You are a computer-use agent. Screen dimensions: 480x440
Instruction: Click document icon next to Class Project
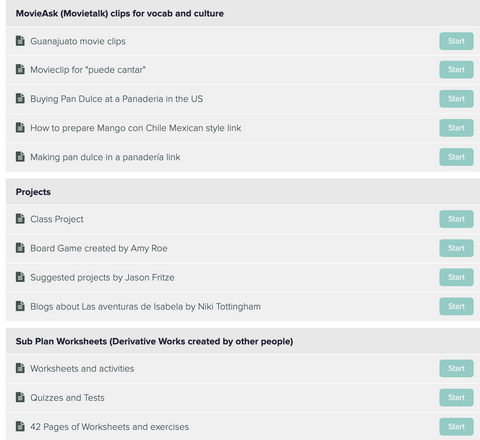click(20, 219)
